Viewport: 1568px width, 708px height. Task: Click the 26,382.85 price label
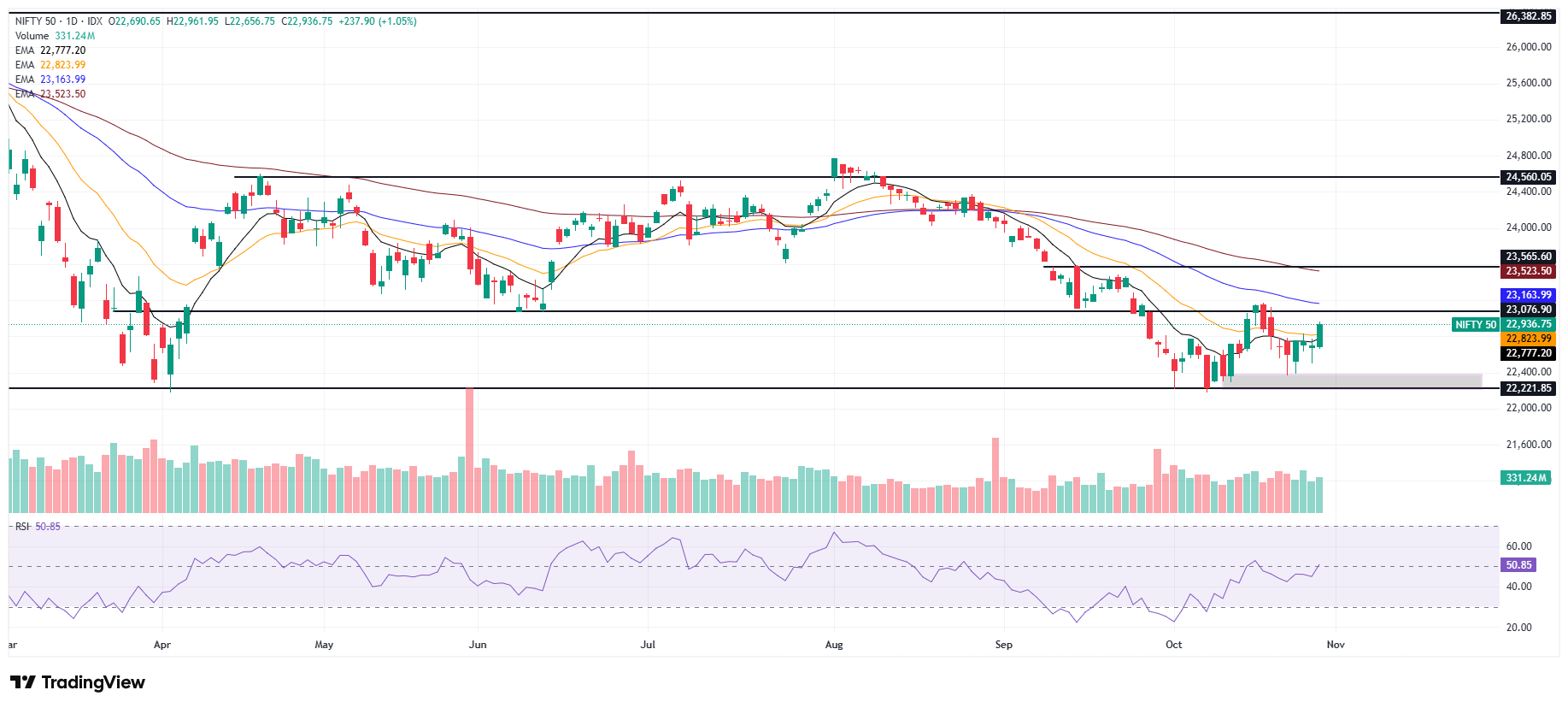click(x=1528, y=16)
